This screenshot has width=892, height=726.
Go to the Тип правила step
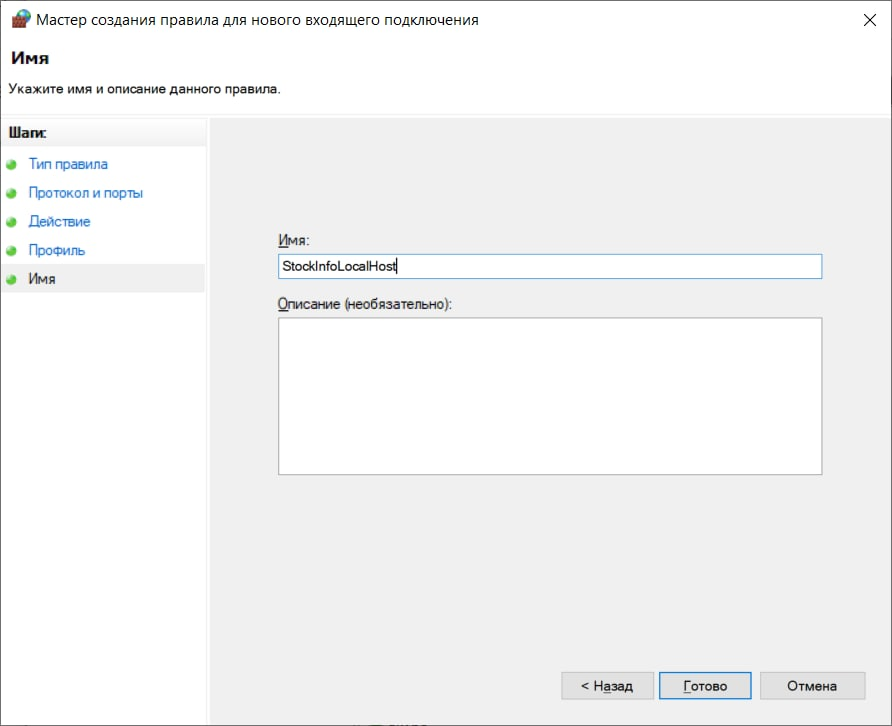coord(68,164)
